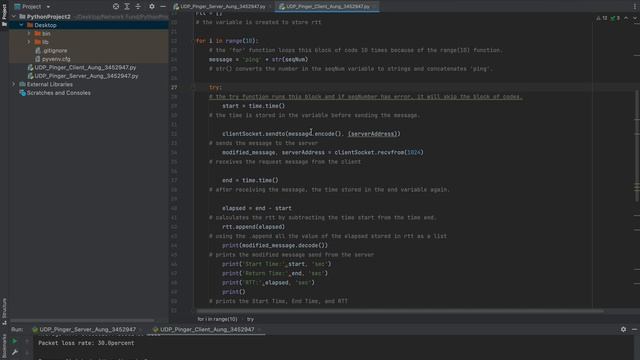The width and height of the screenshot is (640, 360).
Task: Toggle the Project side tool button
Action: pyautogui.click(x=4, y=14)
